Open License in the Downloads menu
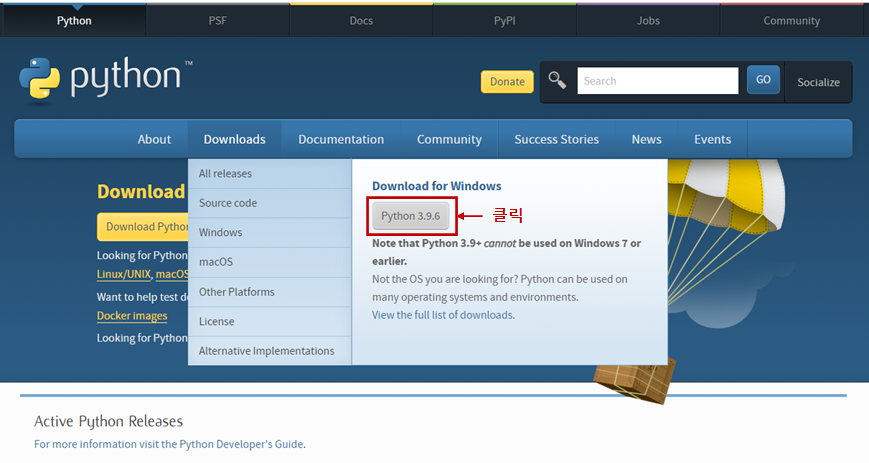 point(270,321)
